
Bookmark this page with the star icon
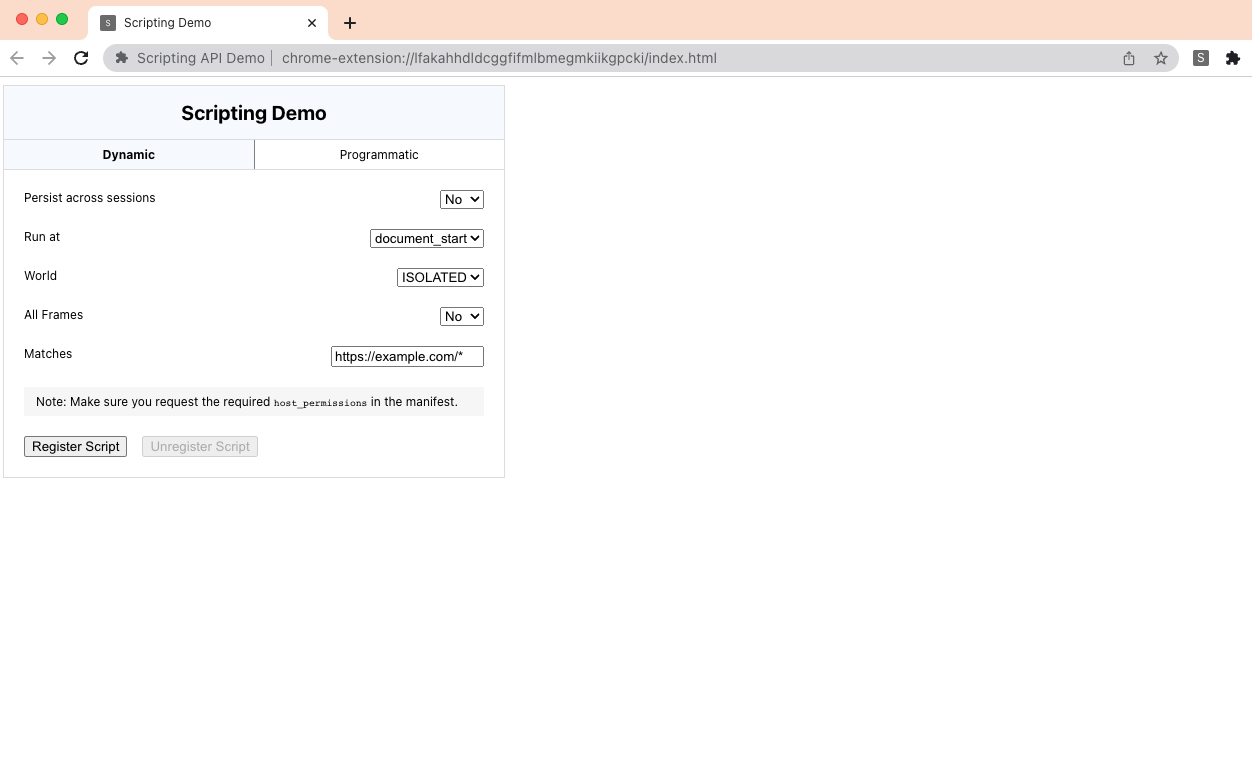[1161, 58]
